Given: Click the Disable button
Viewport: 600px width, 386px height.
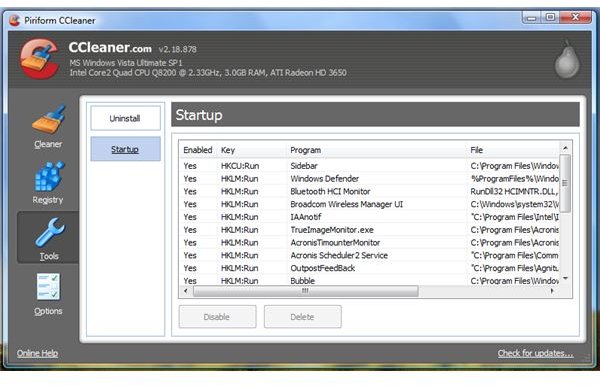Looking at the screenshot, I should coord(217,317).
